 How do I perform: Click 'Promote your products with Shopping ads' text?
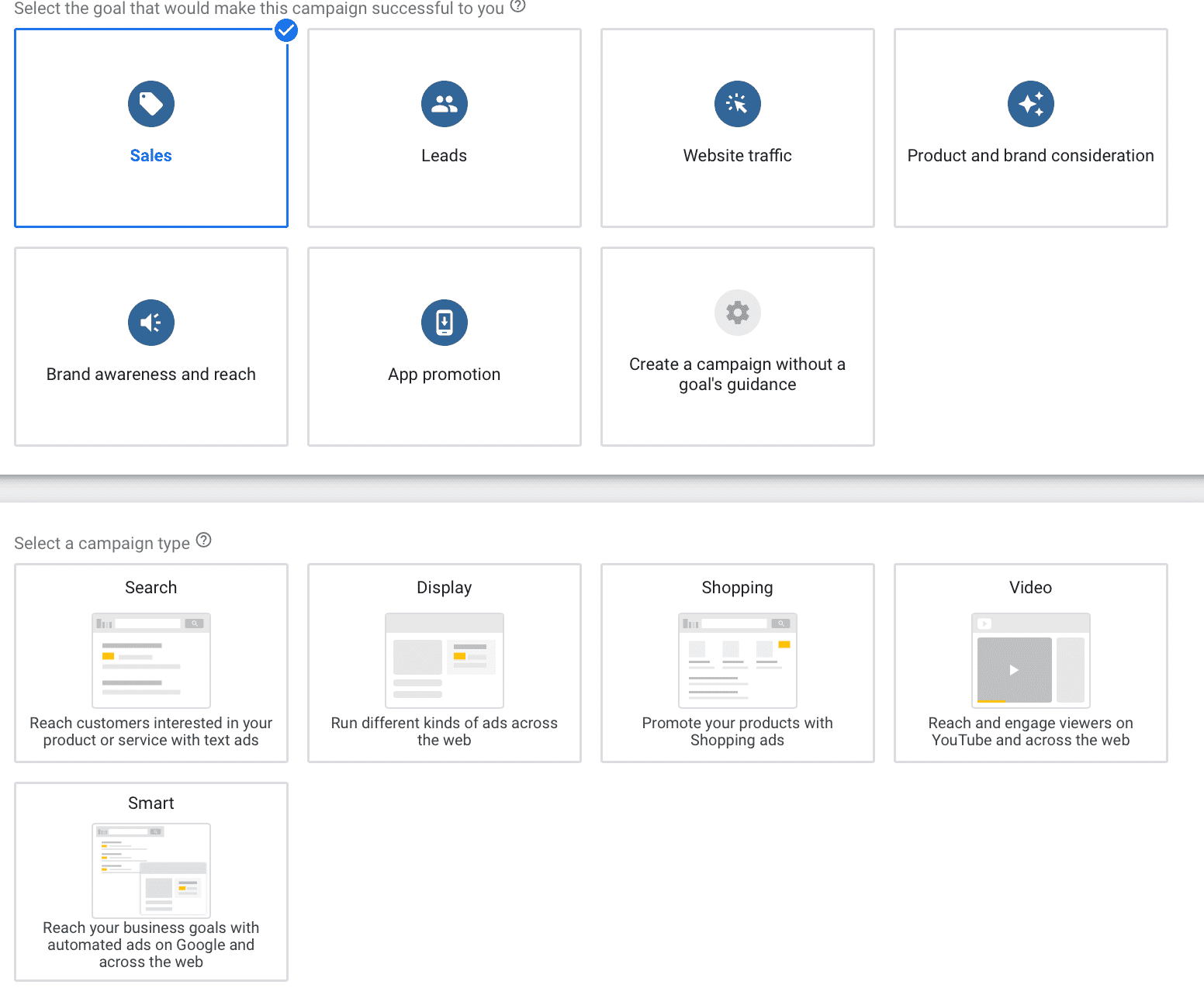click(738, 731)
